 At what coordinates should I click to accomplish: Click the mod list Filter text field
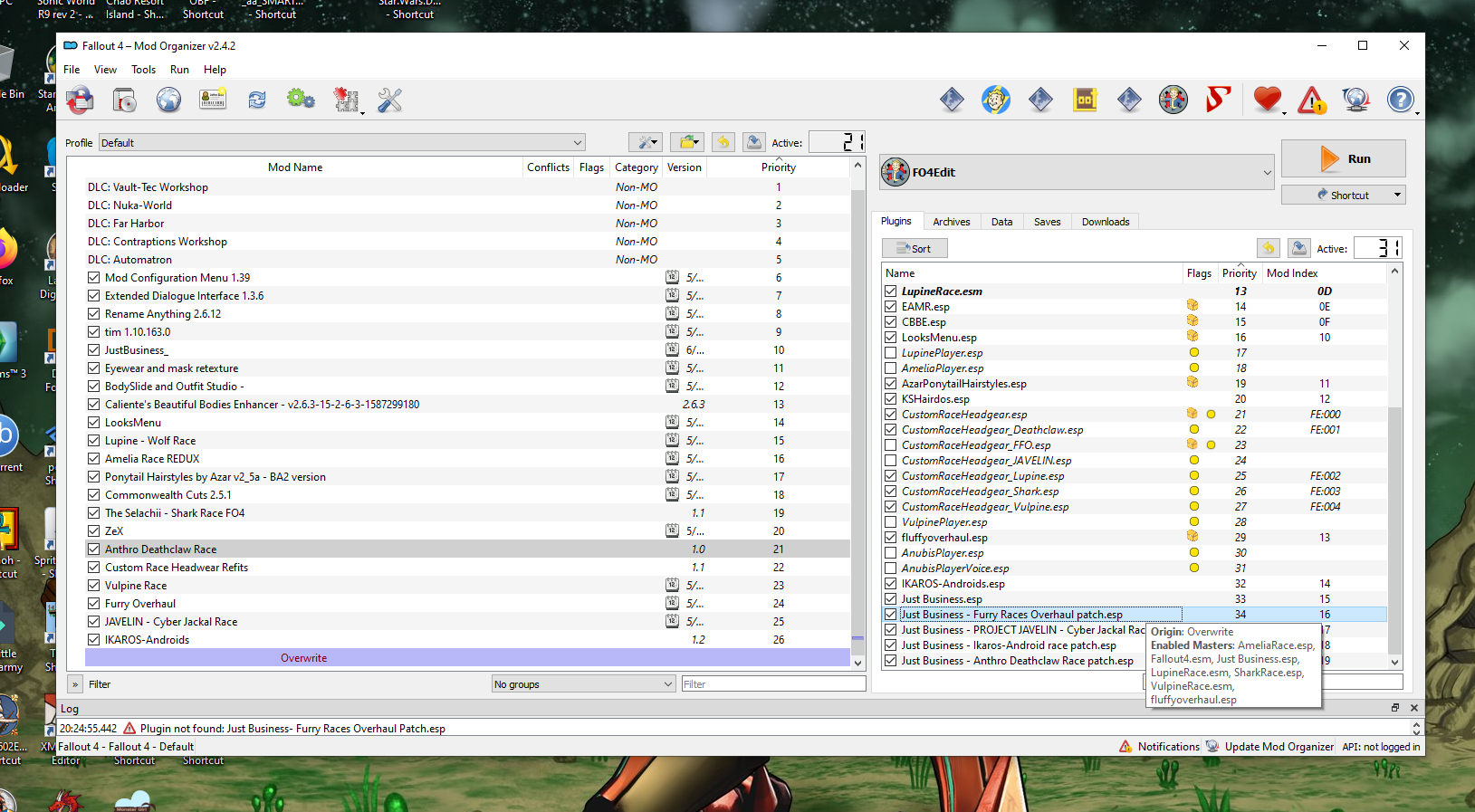pos(773,684)
